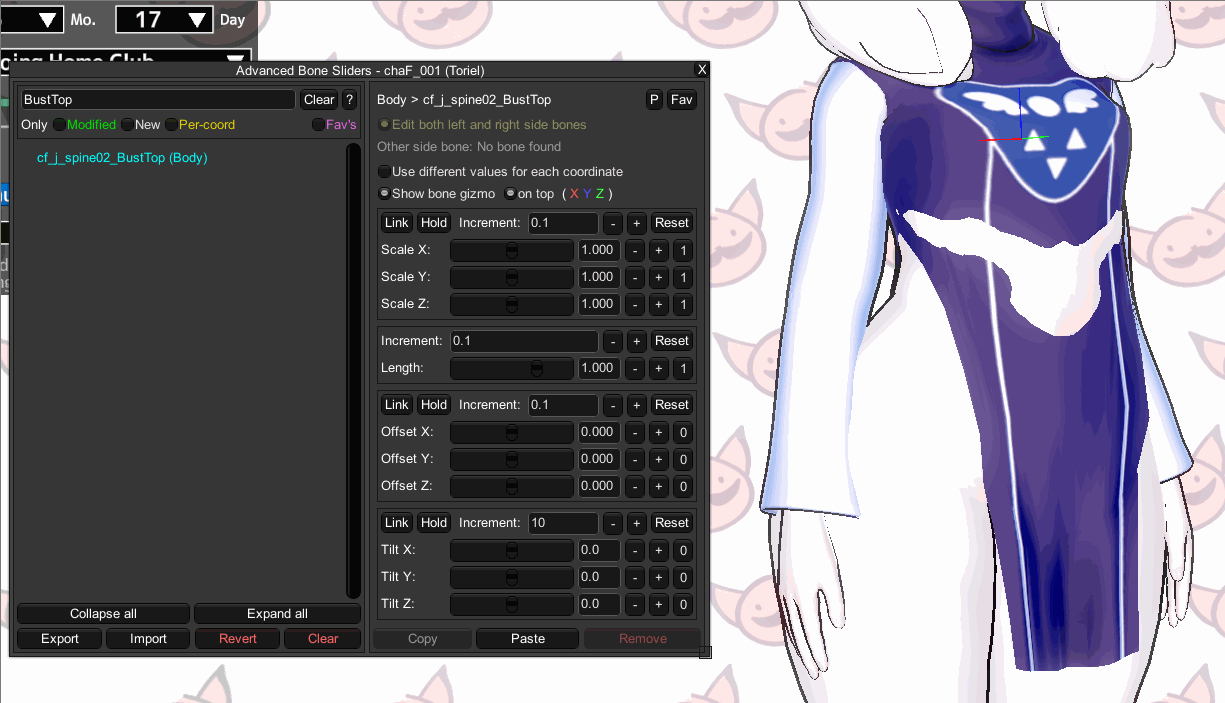
Task: Increase Tilt Z with the plus button
Action: click(658, 604)
